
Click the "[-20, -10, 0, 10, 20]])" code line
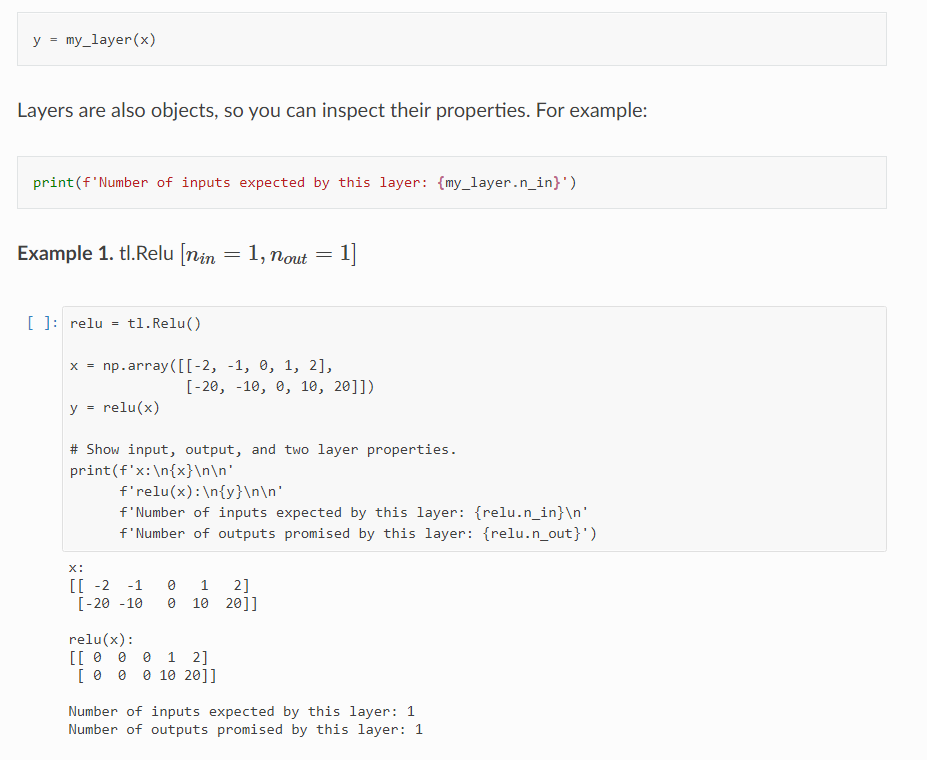tap(280, 387)
